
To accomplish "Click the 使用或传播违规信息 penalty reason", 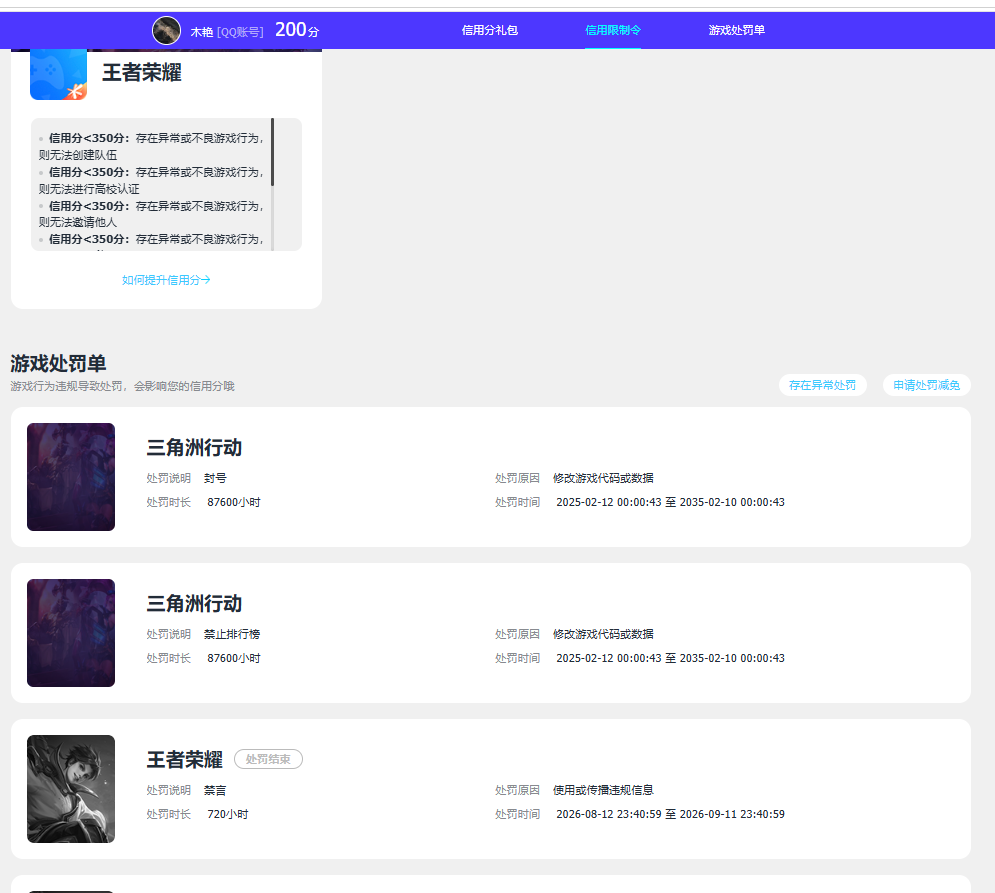I will point(603,790).
